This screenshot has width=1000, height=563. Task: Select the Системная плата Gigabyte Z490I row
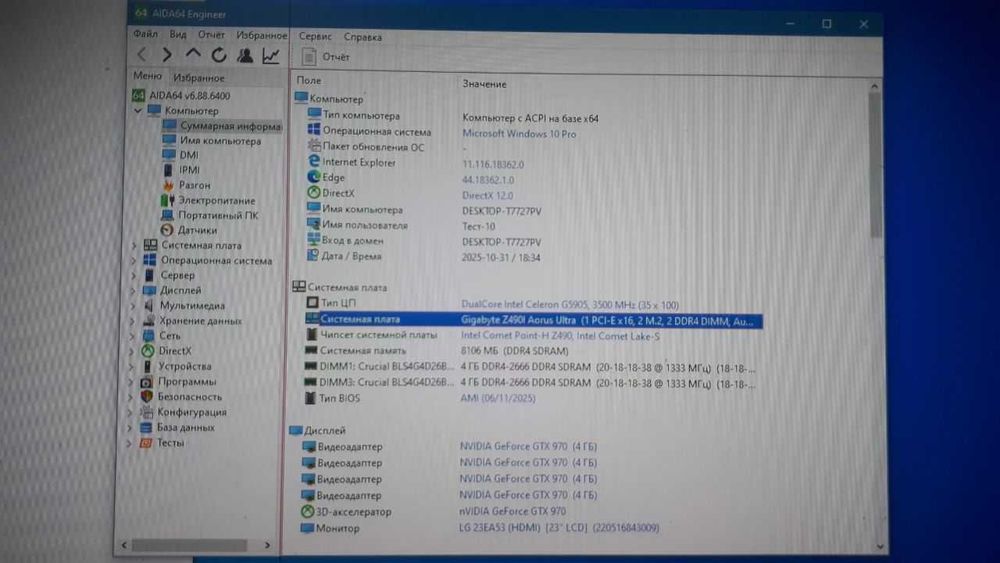coord(533,320)
